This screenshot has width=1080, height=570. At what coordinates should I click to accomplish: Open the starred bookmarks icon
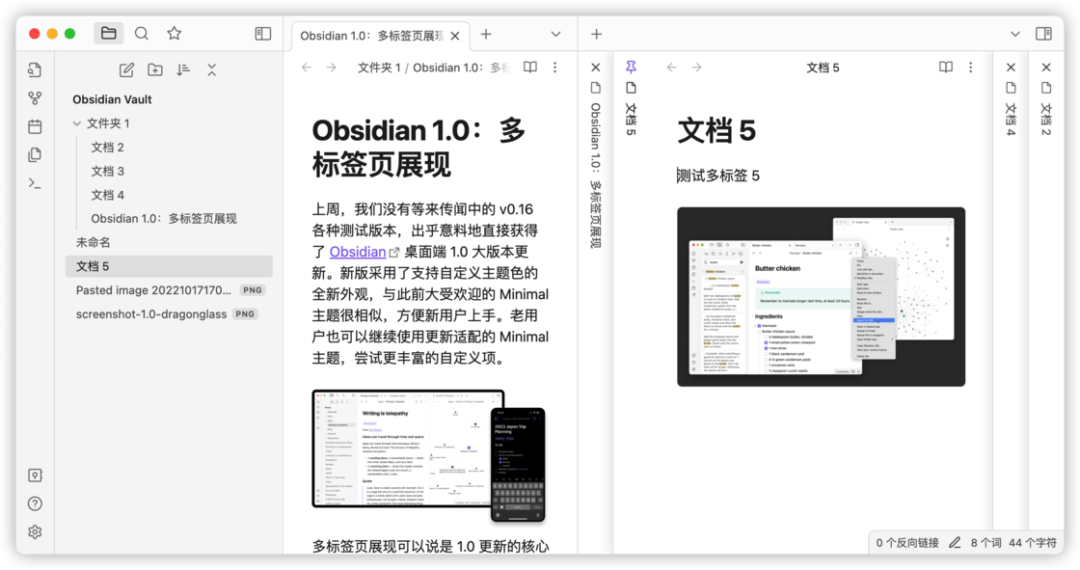(174, 33)
